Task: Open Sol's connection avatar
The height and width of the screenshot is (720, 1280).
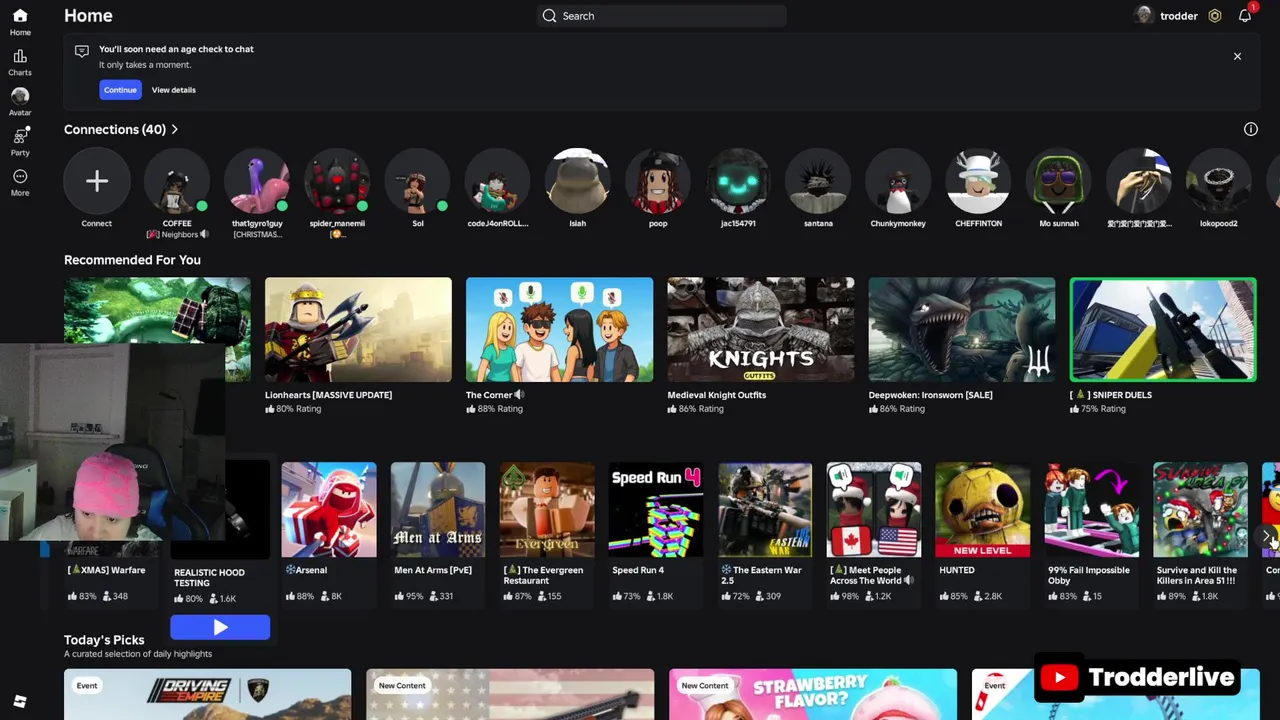Action: pos(418,181)
